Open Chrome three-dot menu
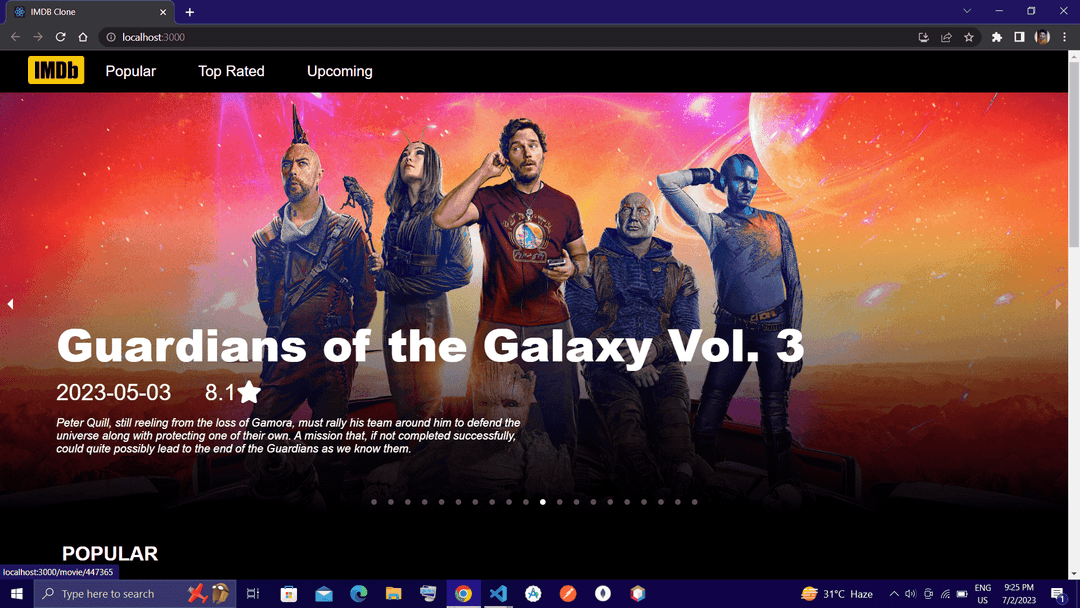 point(1064,37)
